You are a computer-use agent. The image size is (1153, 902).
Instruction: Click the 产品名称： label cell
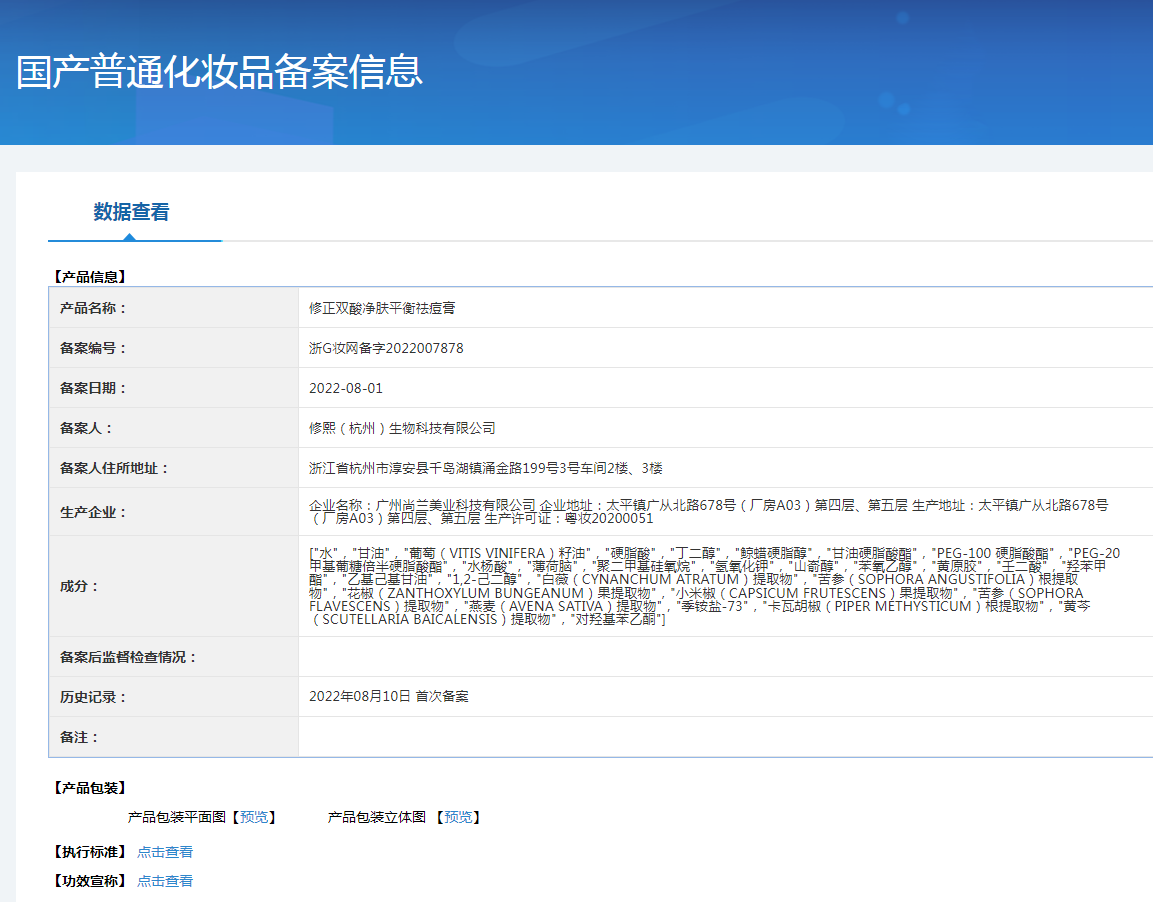tap(174, 308)
